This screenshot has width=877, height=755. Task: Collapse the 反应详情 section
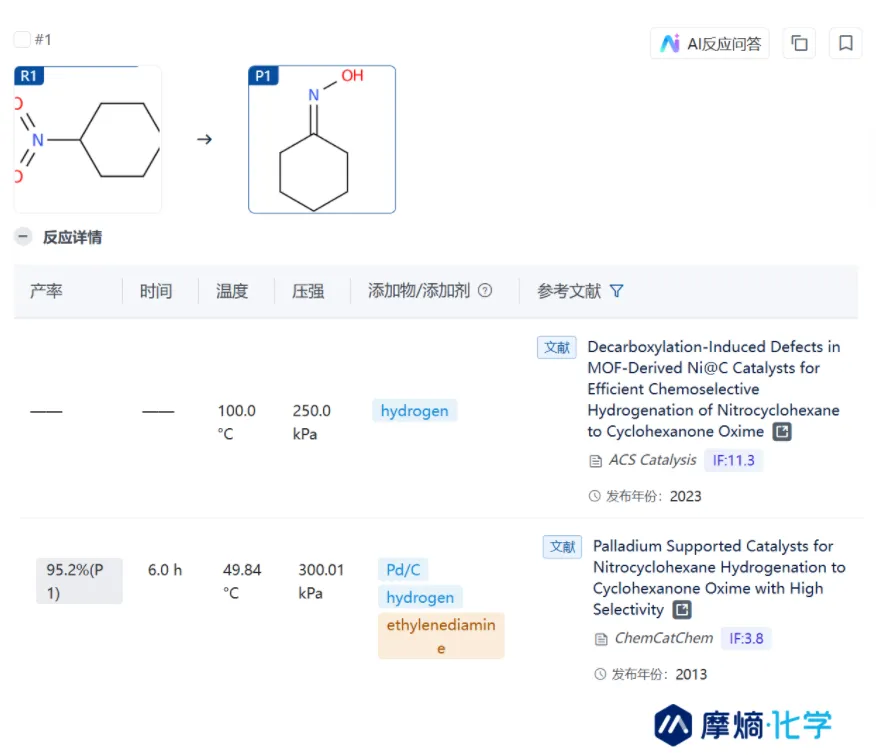22,237
